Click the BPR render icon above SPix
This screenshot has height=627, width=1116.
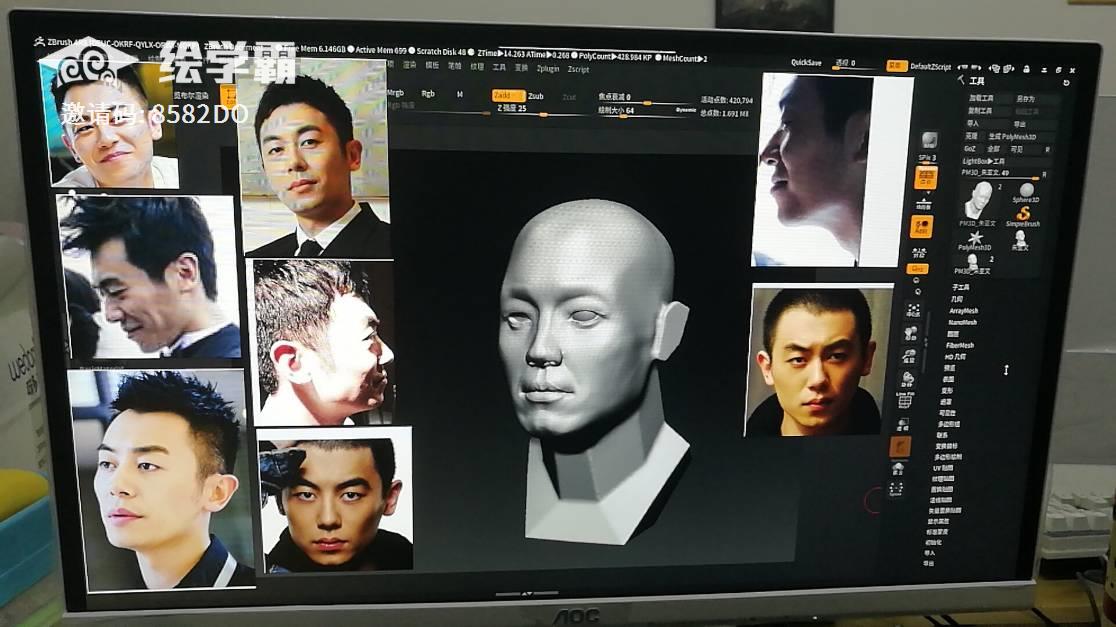pyautogui.click(x=929, y=139)
